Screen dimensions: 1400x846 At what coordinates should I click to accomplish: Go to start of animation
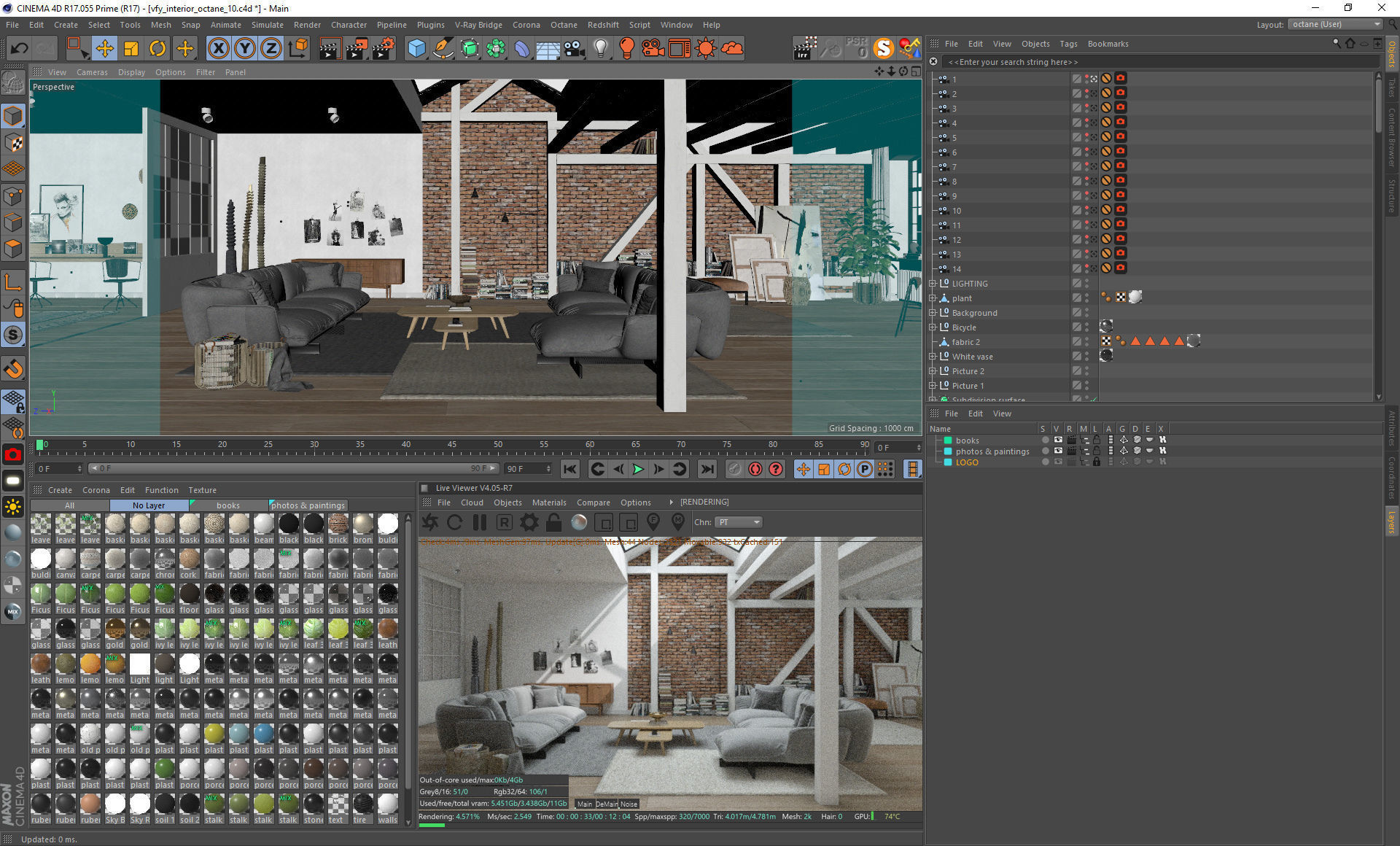[x=569, y=469]
